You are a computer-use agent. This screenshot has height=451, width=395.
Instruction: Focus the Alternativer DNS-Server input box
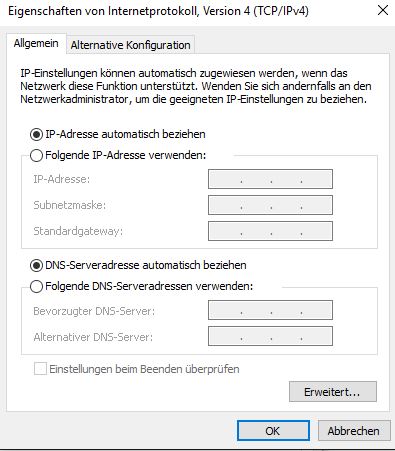(270, 336)
